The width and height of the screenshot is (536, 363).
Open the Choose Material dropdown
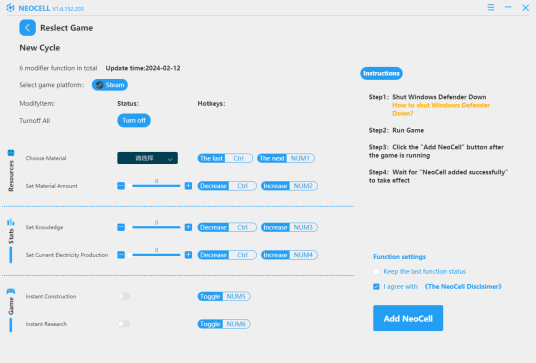pos(147,158)
